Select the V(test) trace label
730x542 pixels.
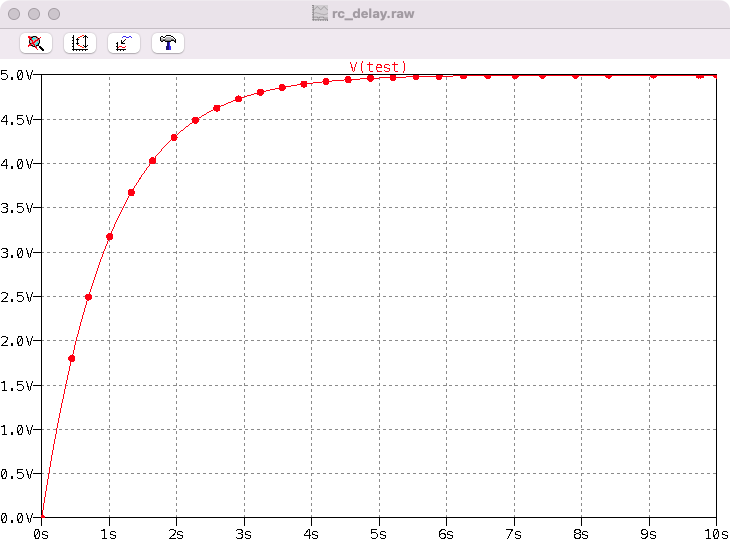(x=378, y=67)
